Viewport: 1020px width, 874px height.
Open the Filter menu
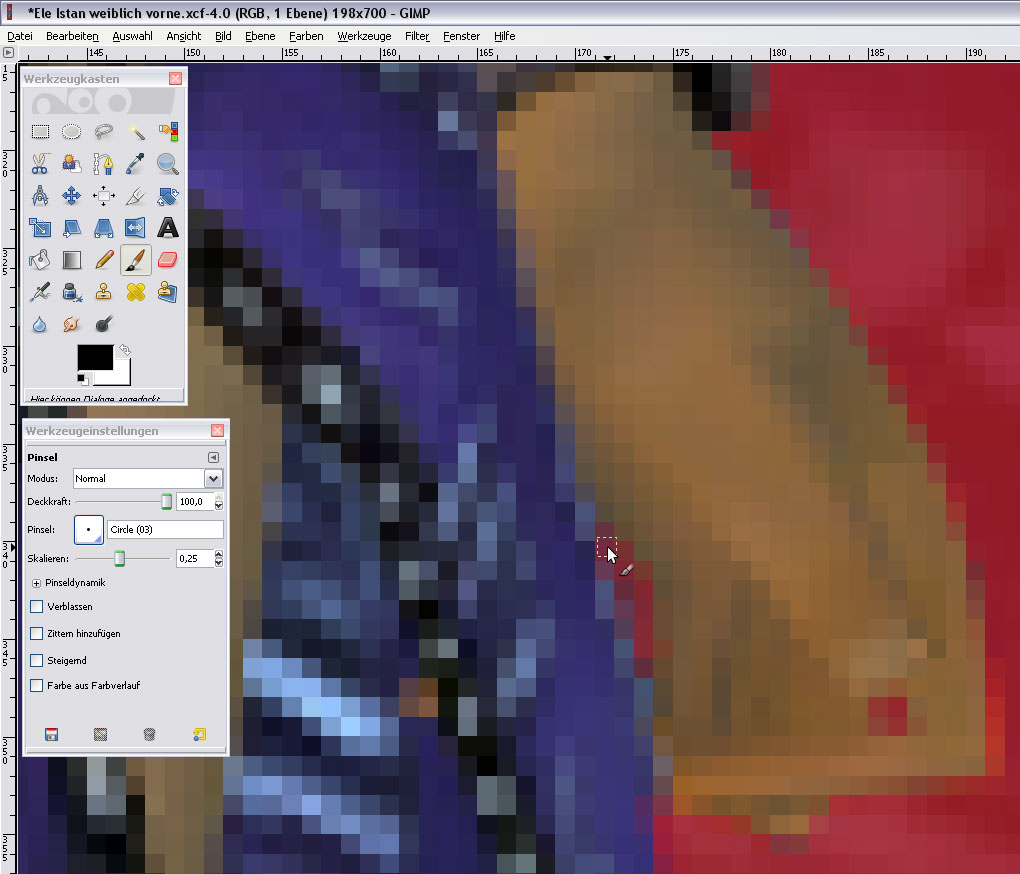point(417,36)
